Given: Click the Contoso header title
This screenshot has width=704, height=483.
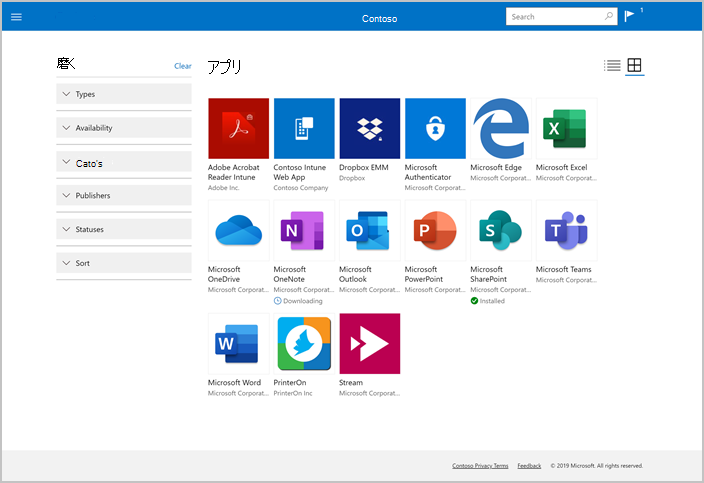Looking at the screenshot, I should click(x=379, y=18).
